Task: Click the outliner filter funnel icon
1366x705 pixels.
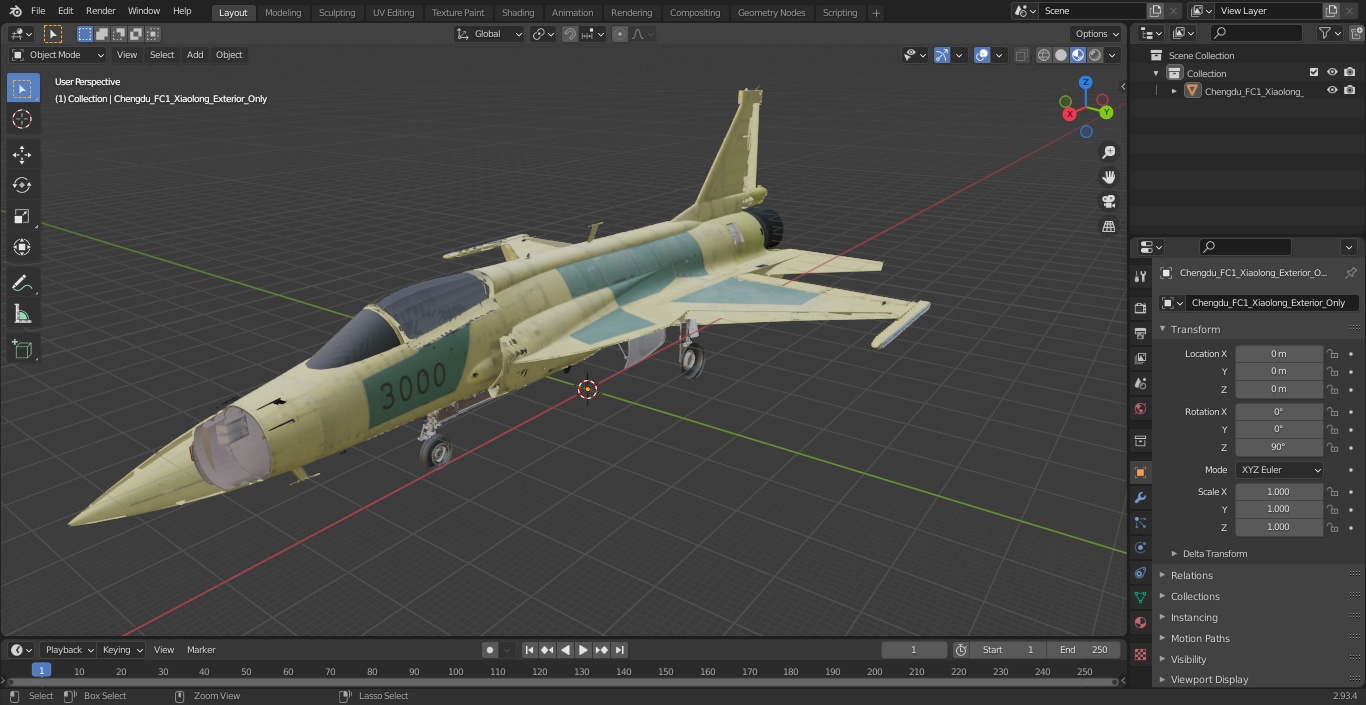Action: click(1325, 33)
